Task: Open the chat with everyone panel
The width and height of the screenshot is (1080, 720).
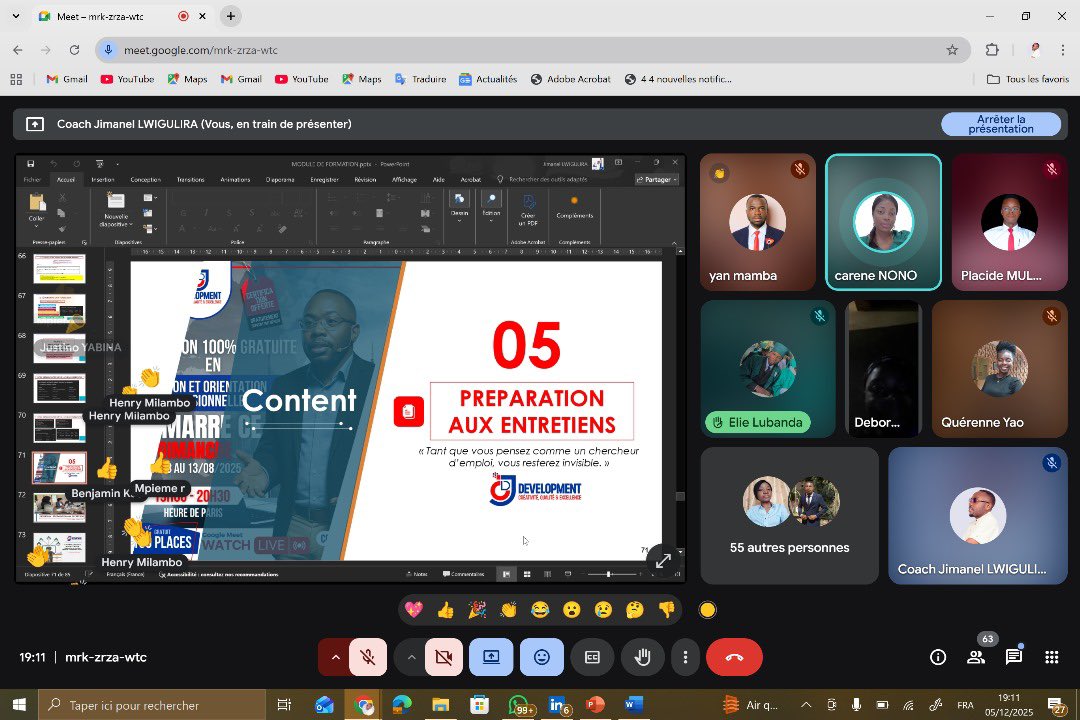Action: tap(1014, 657)
